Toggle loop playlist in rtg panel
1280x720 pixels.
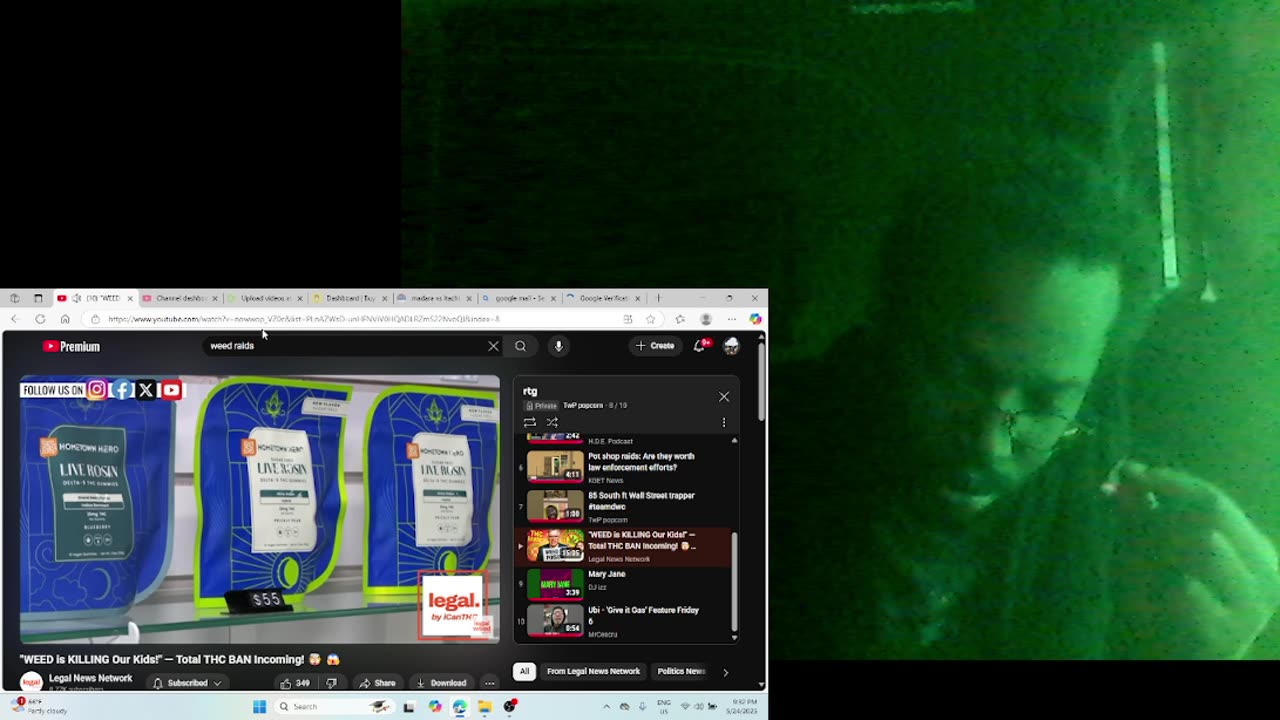[x=530, y=422]
